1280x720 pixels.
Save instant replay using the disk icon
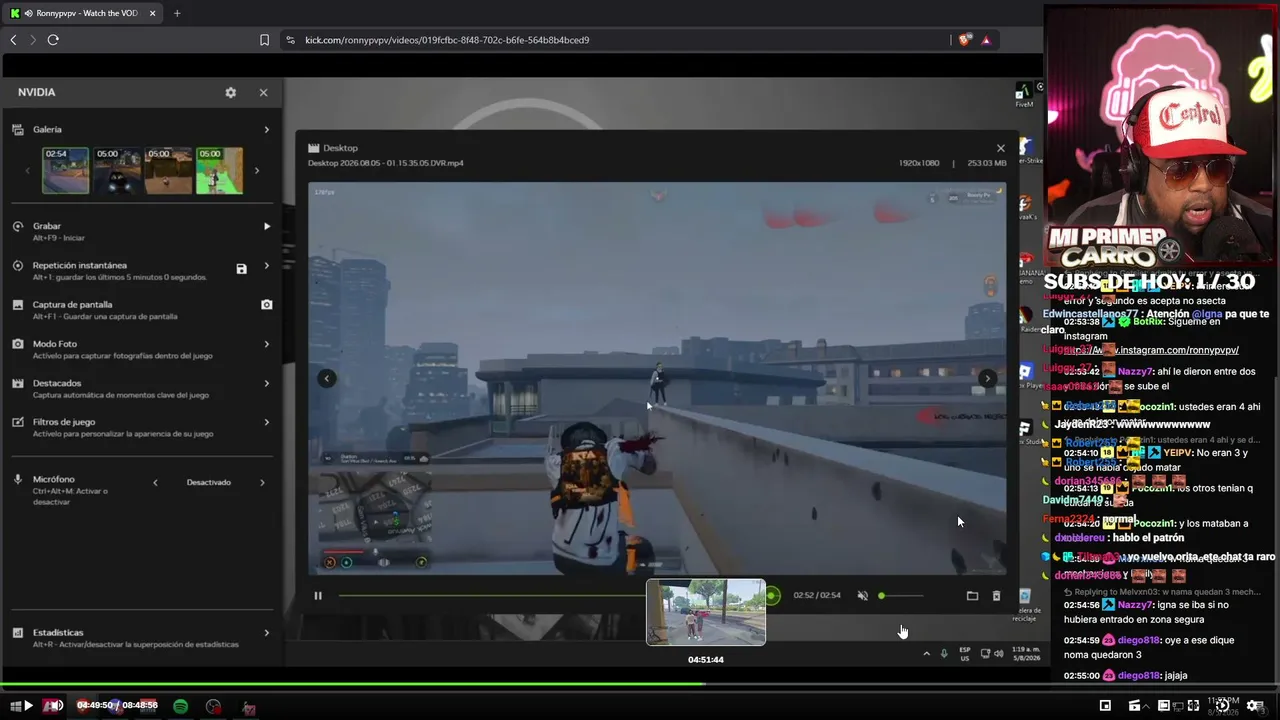[241, 269]
